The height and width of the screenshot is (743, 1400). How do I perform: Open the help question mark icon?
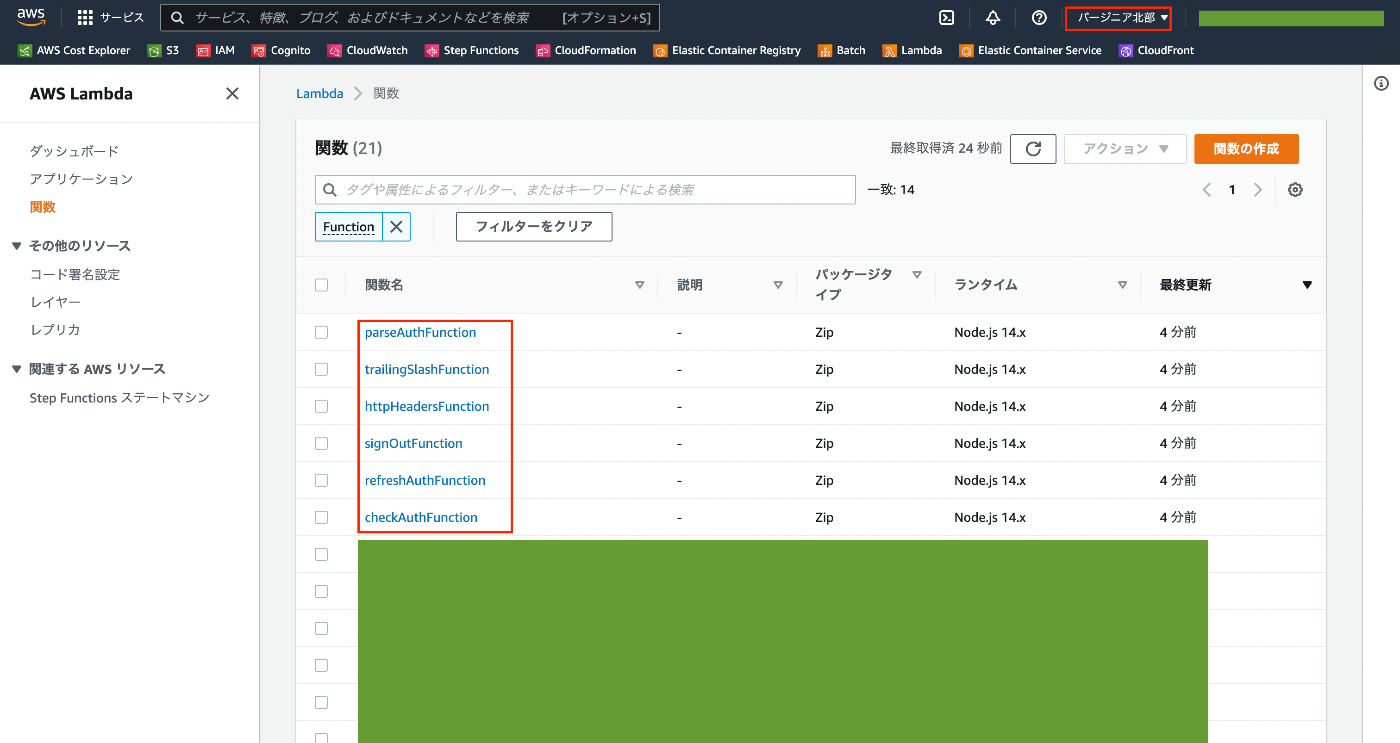(x=1039, y=17)
